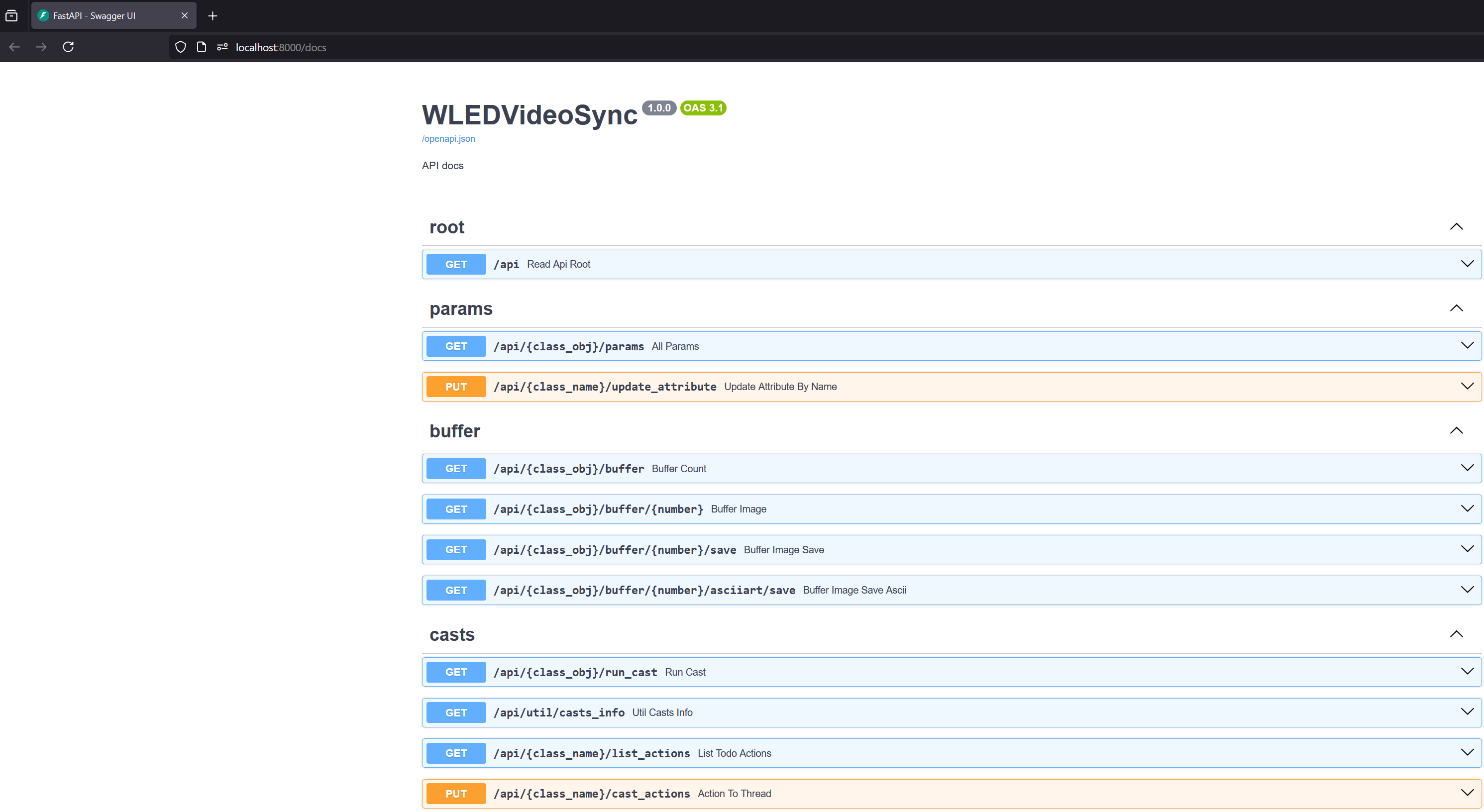Click the 'List Todo Actions' summary
This screenshot has width=1484, height=812.
click(x=735, y=753)
